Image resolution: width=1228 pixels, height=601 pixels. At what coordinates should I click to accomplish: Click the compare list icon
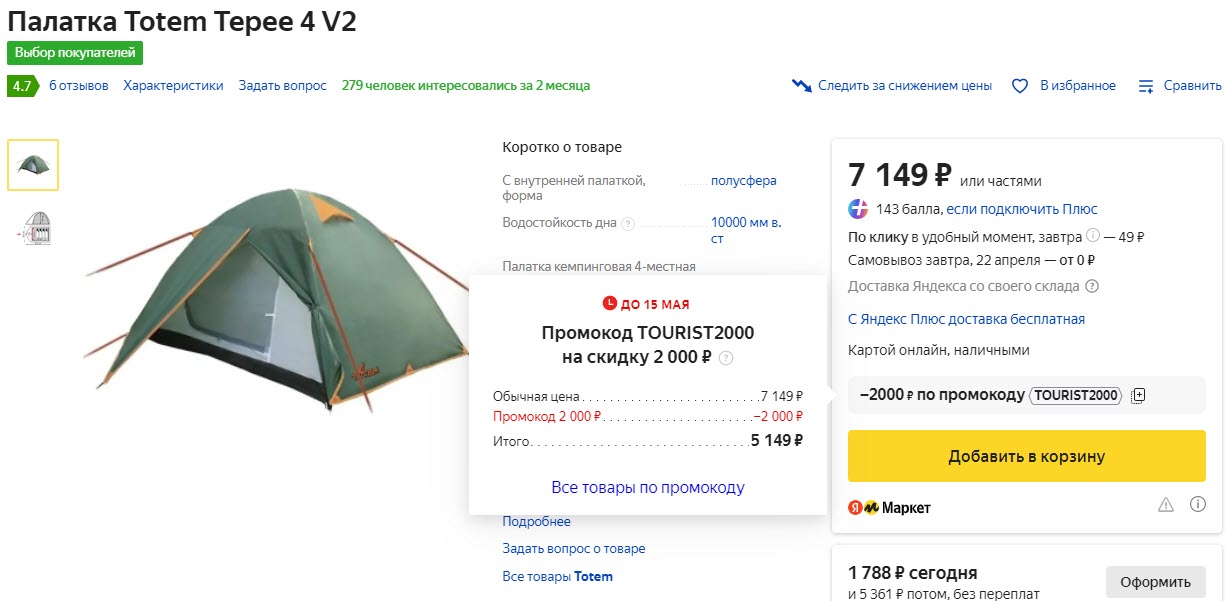1147,86
